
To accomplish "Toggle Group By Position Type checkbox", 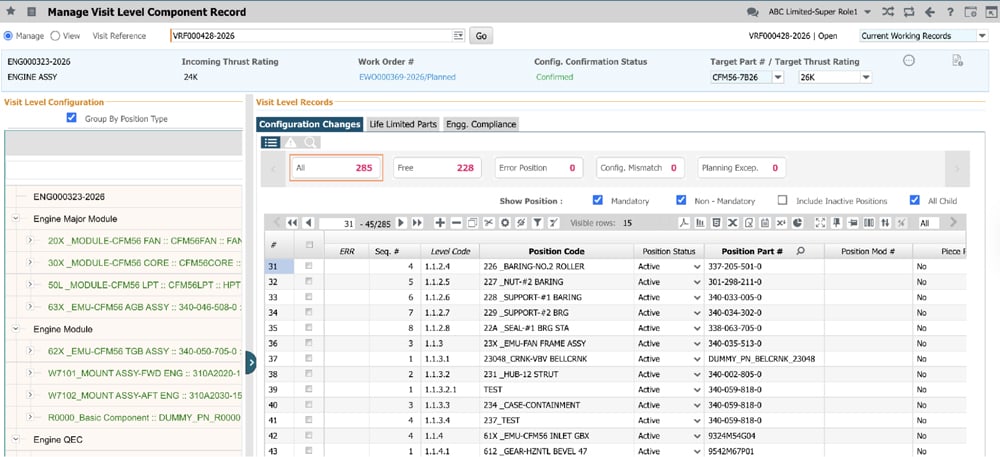I will [71, 118].
